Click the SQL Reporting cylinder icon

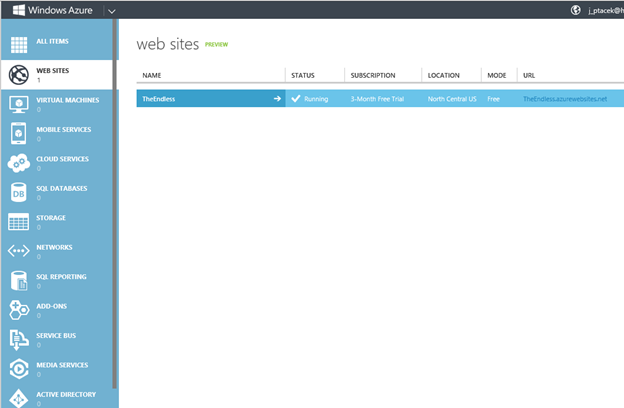(x=19, y=281)
